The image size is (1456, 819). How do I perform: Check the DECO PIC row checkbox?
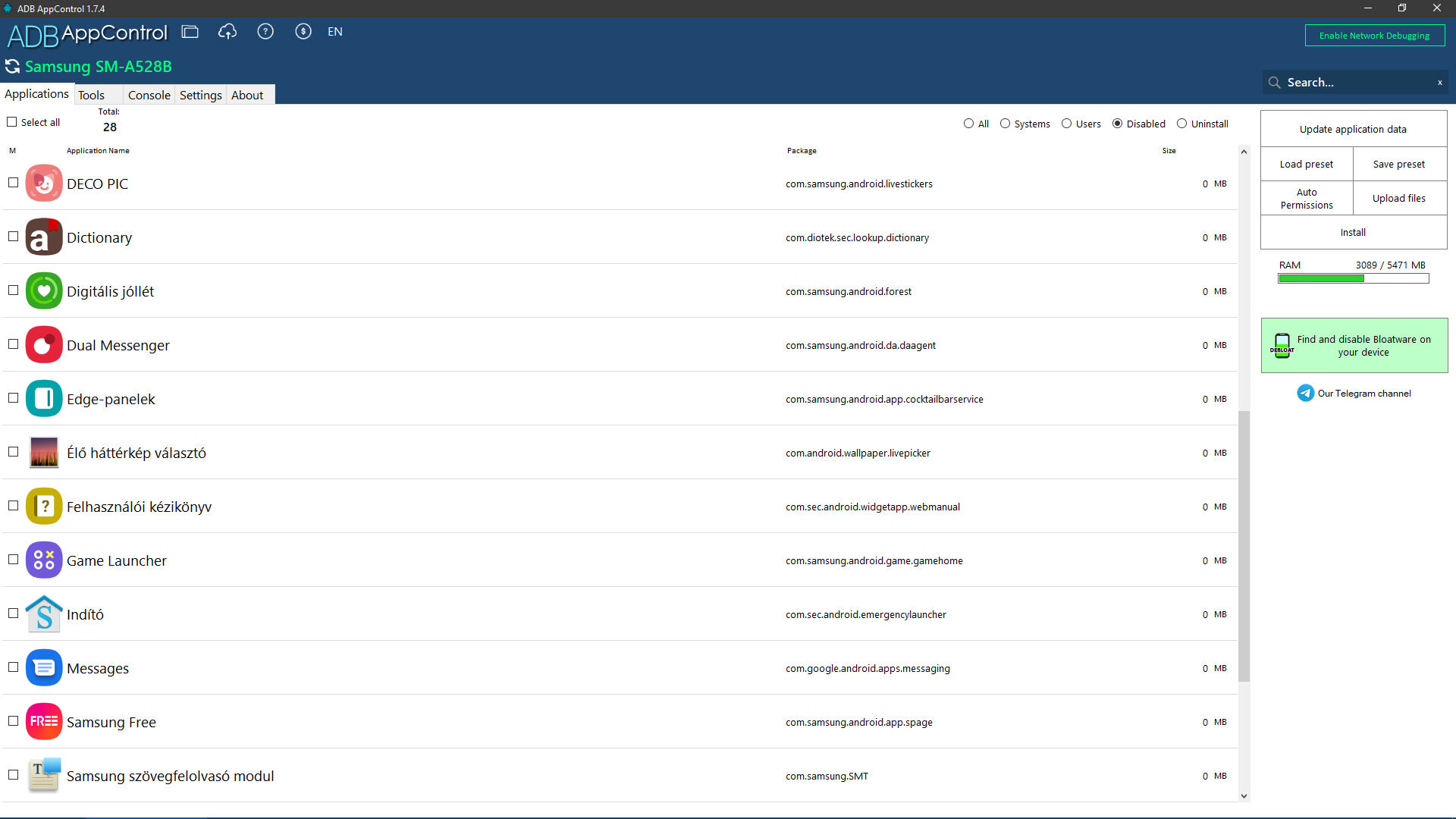tap(13, 183)
